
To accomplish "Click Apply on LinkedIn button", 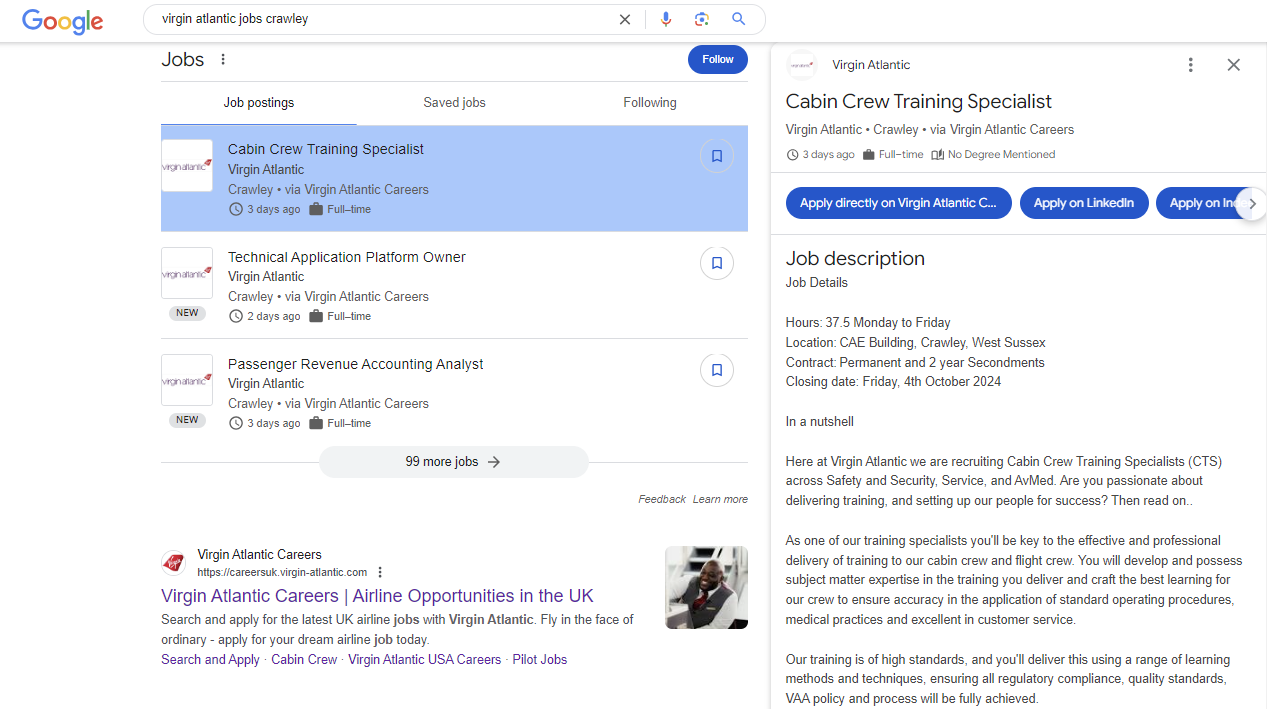I will [1084, 203].
